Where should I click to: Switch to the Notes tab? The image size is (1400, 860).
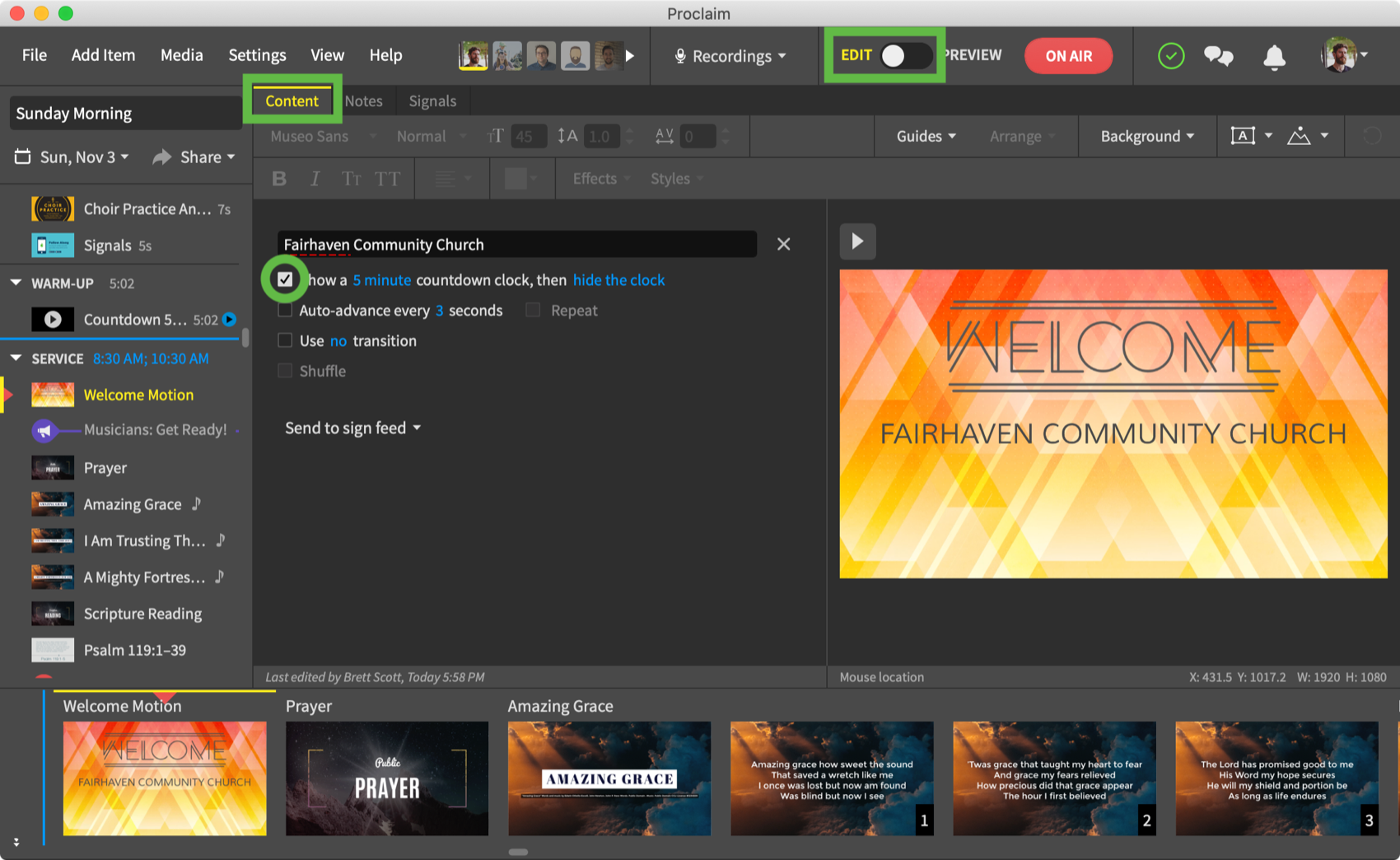363,100
